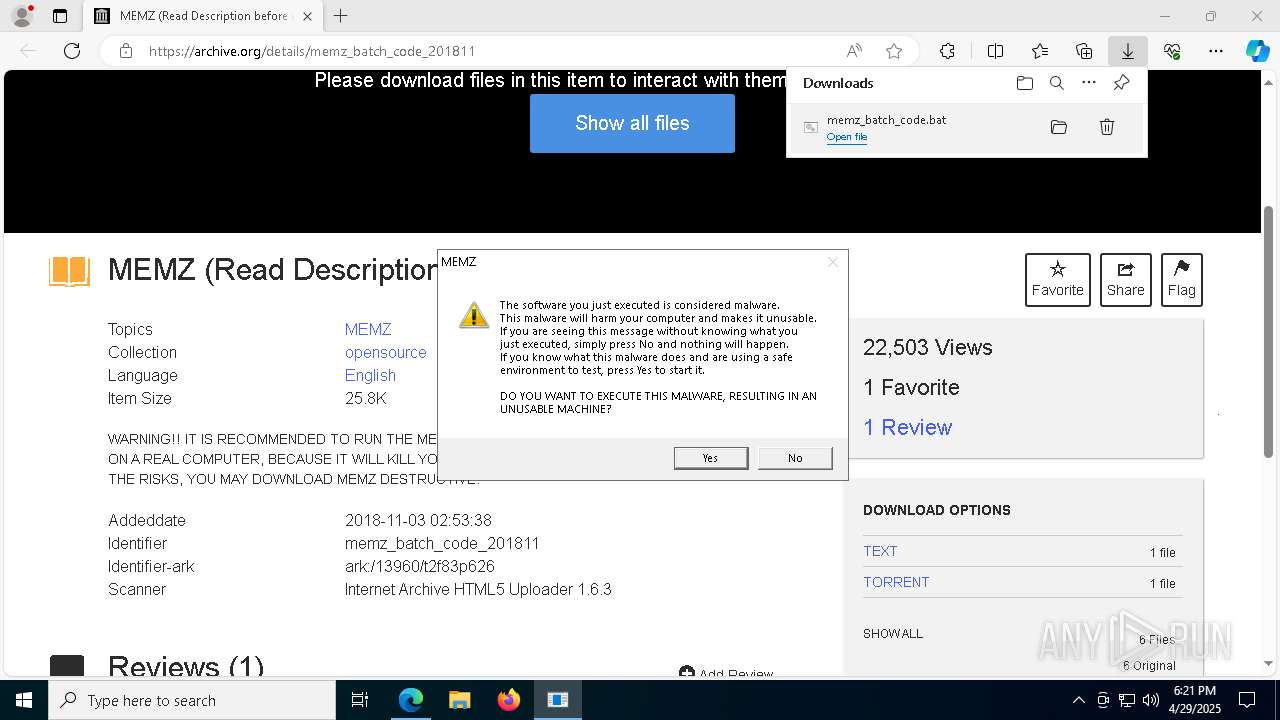This screenshot has height=720, width=1280.
Task: Flag this archive item
Action: click(1181, 280)
